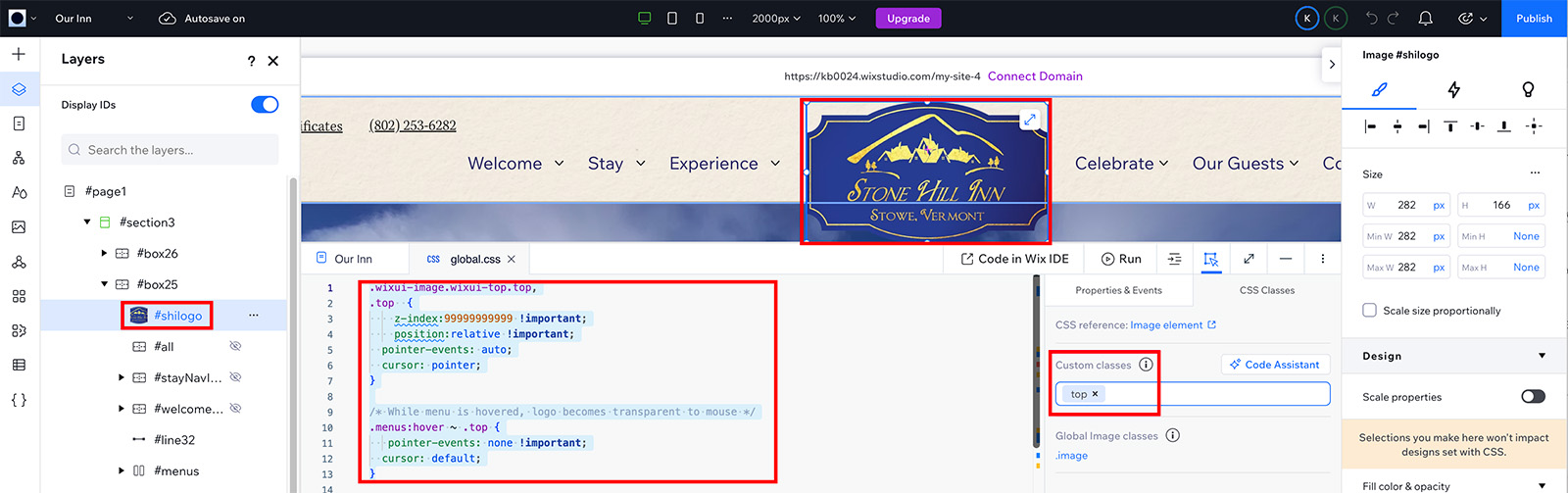The image size is (1568, 493).
Task: Open the Media image icon in sidebar
Action: point(19,226)
